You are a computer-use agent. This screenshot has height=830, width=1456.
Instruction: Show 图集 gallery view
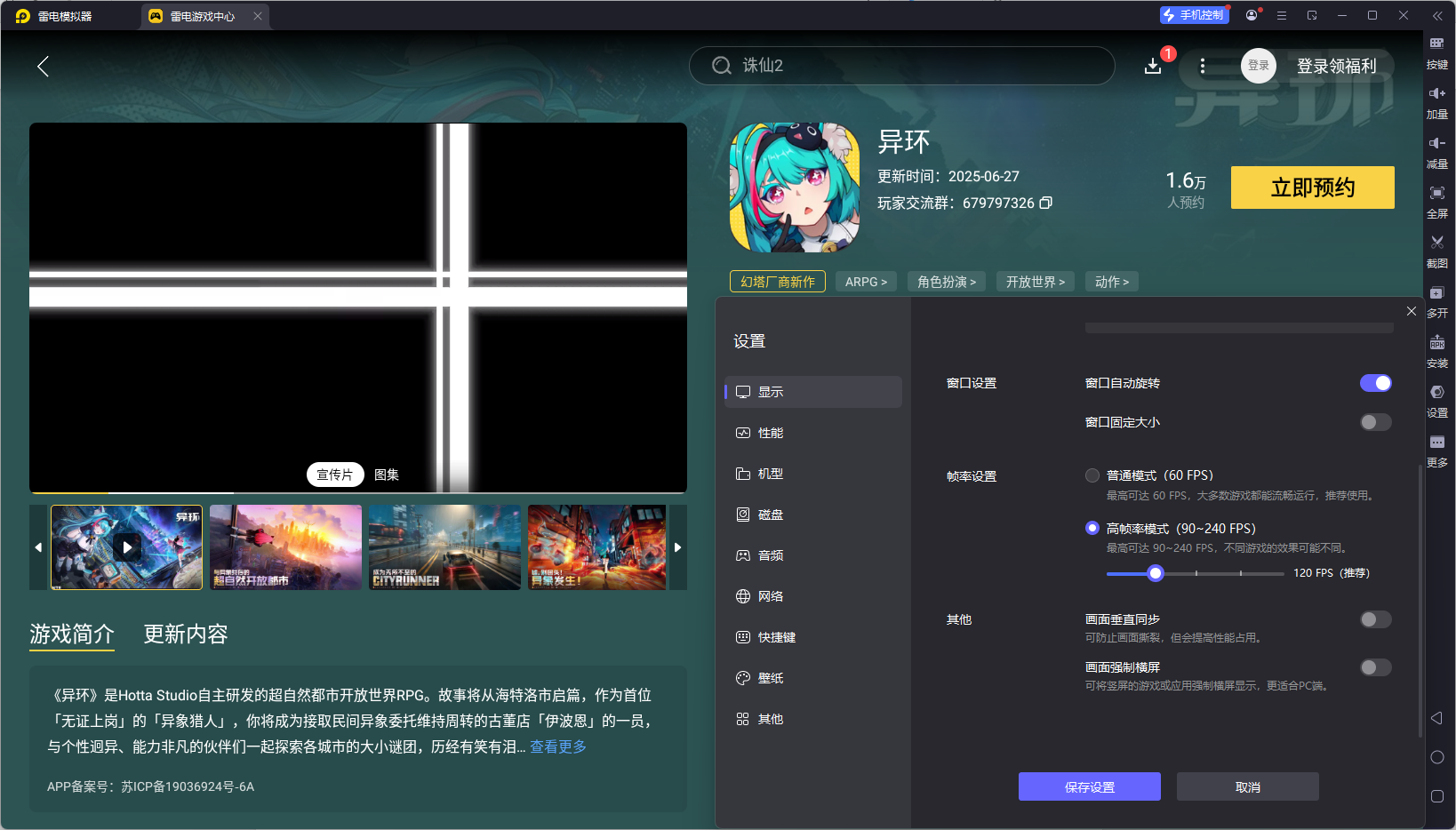pos(387,475)
